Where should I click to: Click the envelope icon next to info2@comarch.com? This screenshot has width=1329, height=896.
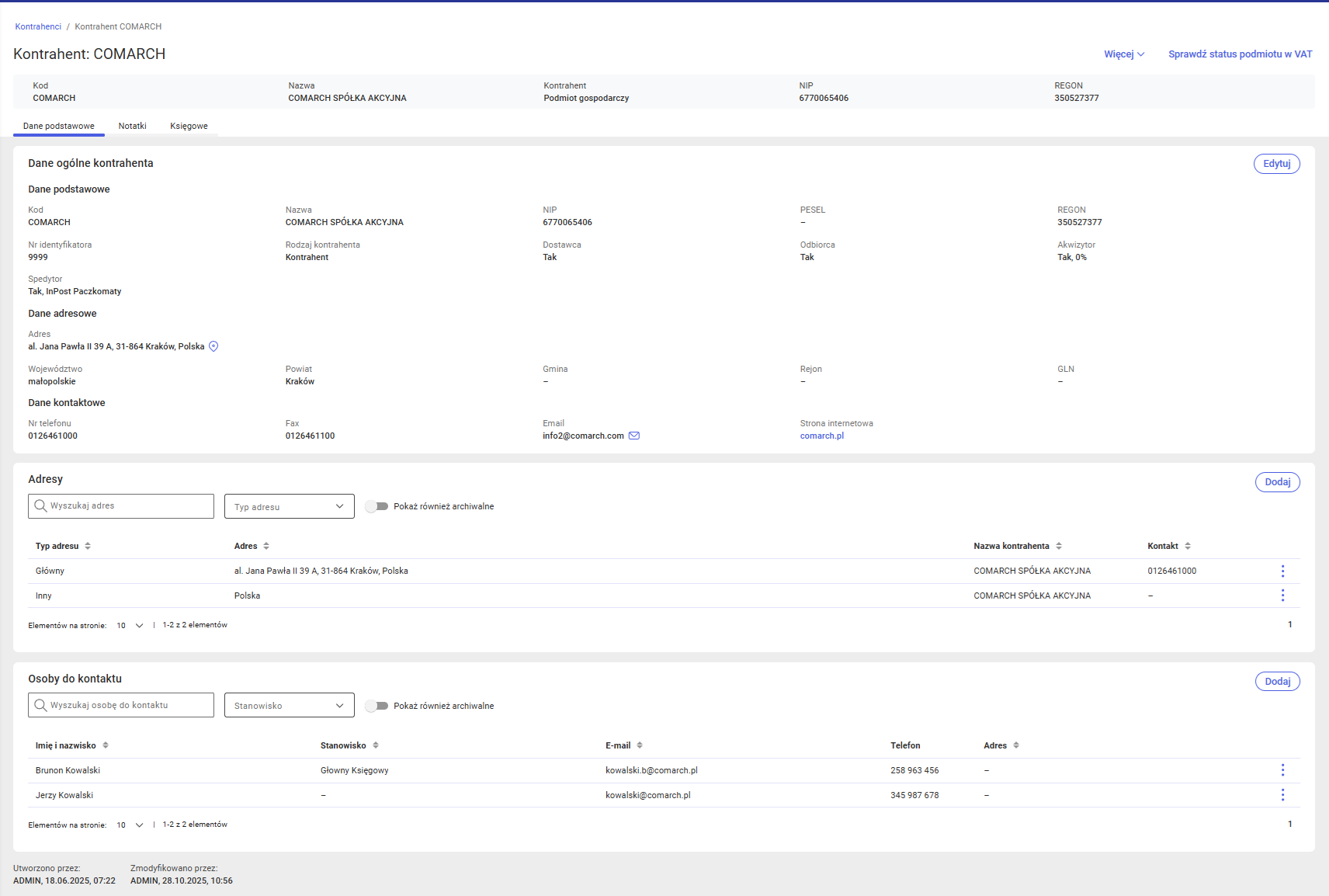634,436
